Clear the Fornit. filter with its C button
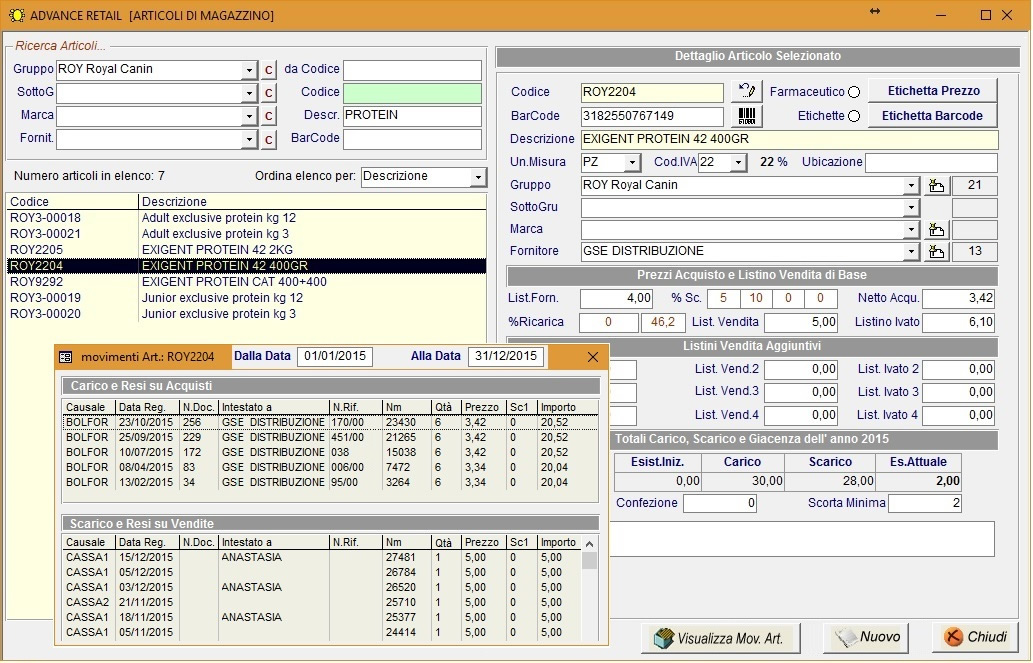Viewport: 1033px width, 663px height. click(268, 139)
